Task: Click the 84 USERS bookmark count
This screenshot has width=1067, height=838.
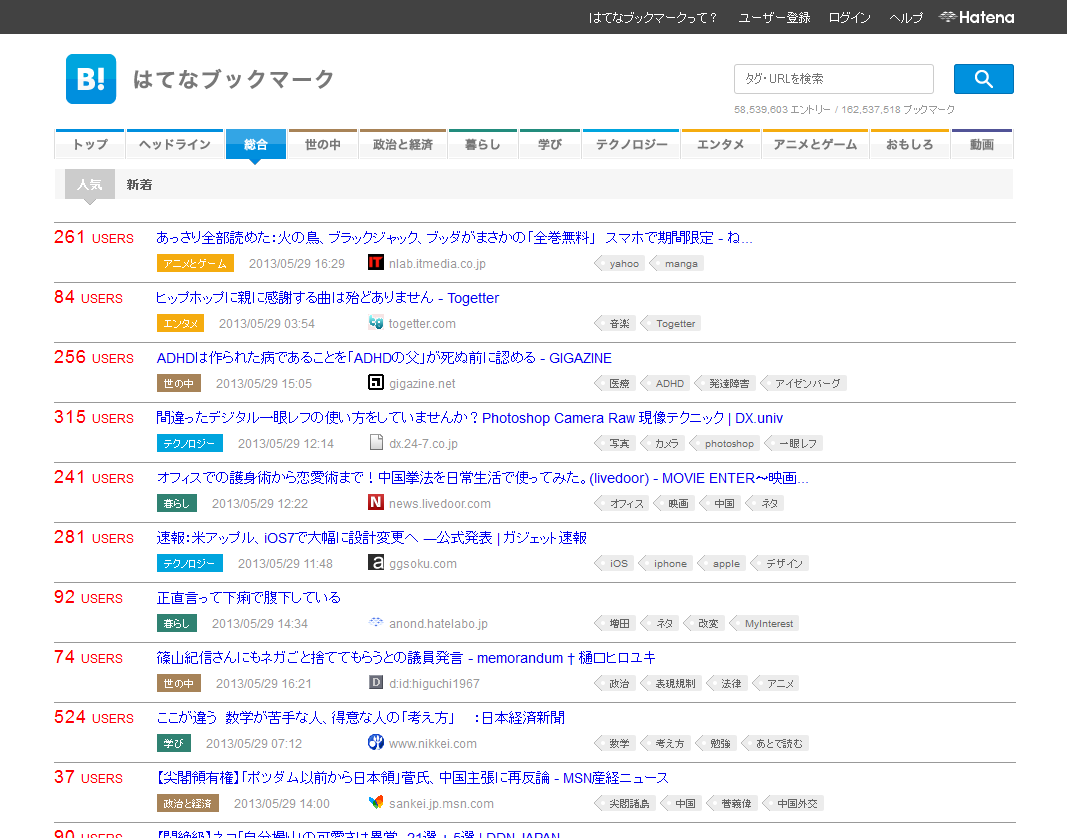Action: tap(88, 297)
